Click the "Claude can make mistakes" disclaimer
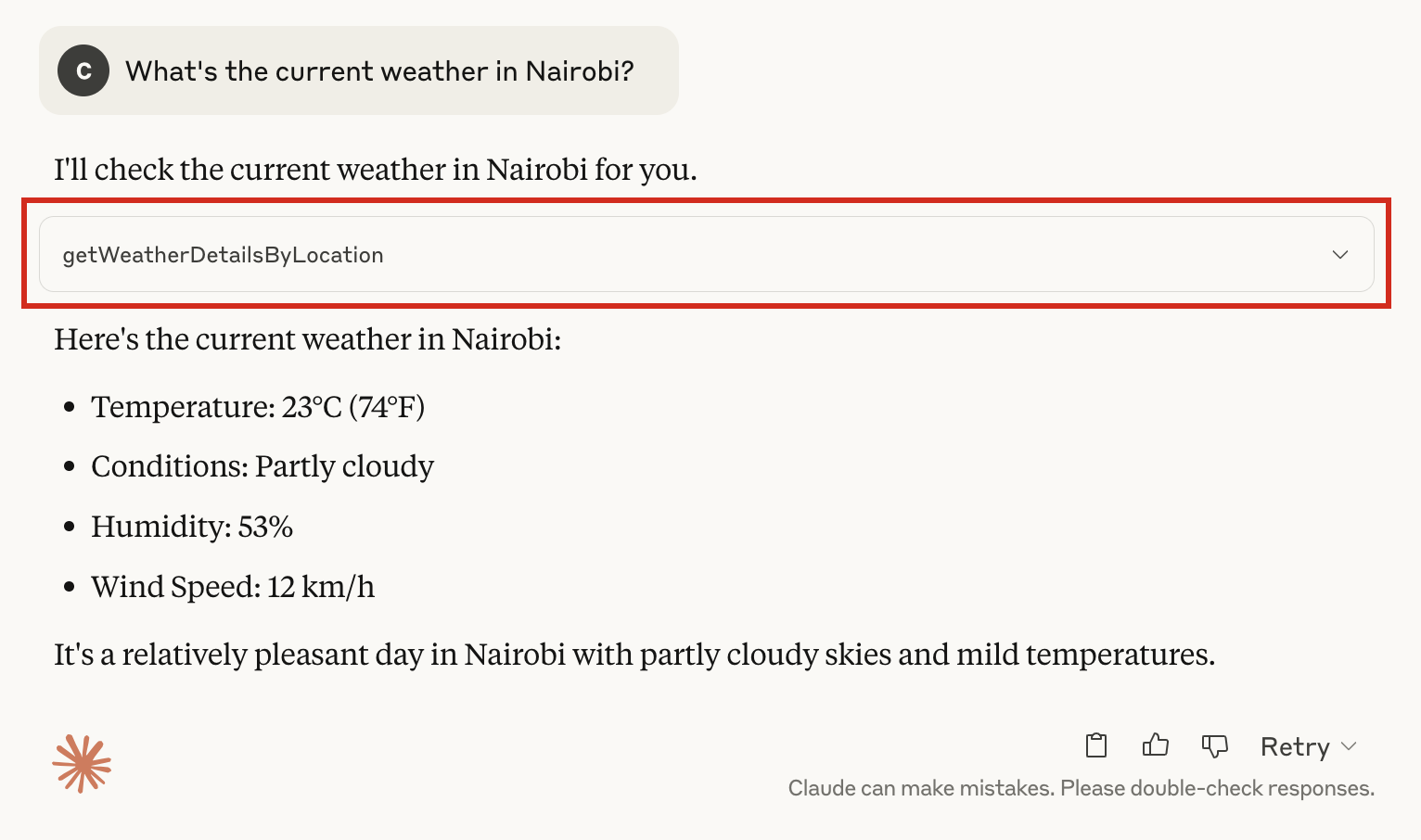The height and width of the screenshot is (840, 1421). tap(1082, 788)
